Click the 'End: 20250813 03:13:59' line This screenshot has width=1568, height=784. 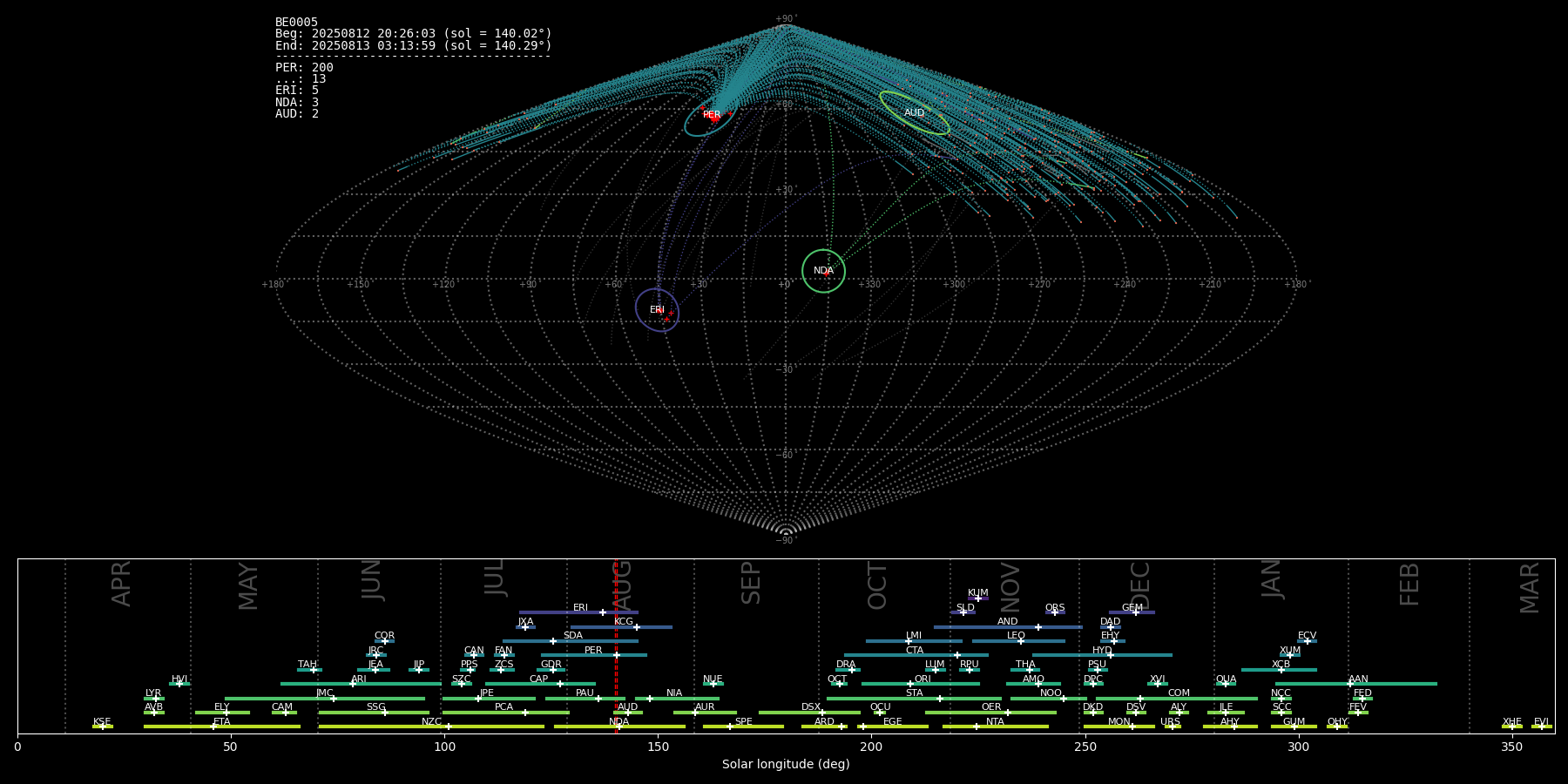coord(414,45)
